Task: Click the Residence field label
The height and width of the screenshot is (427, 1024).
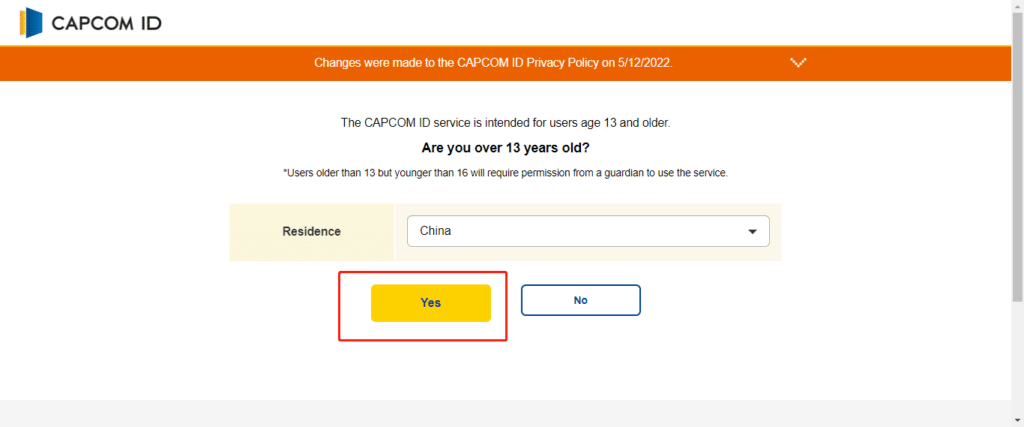Action: tap(312, 231)
